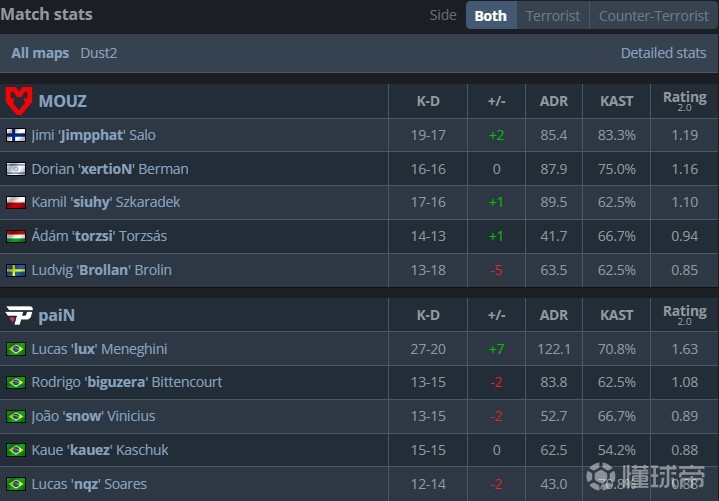Click the Brazil flag beside lux
This screenshot has width=719, height=501.
coord(16,349)
